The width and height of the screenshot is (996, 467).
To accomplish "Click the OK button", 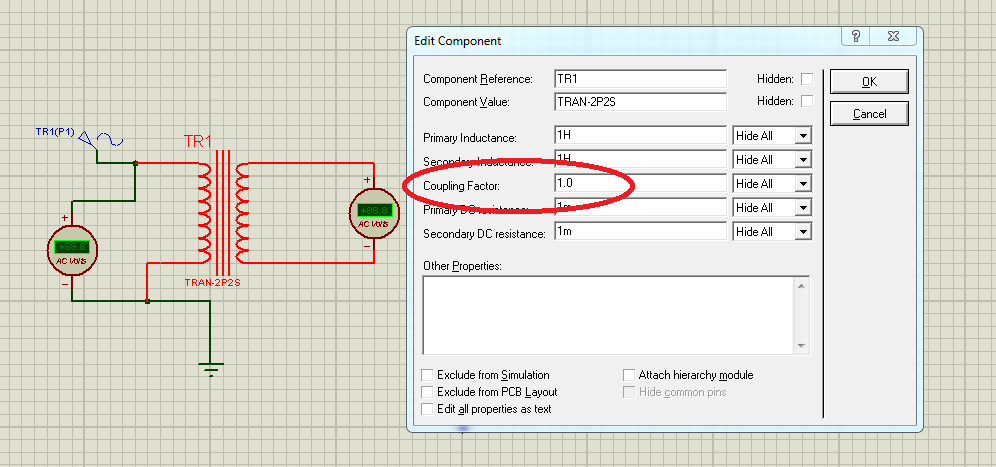I will point(869,82).
